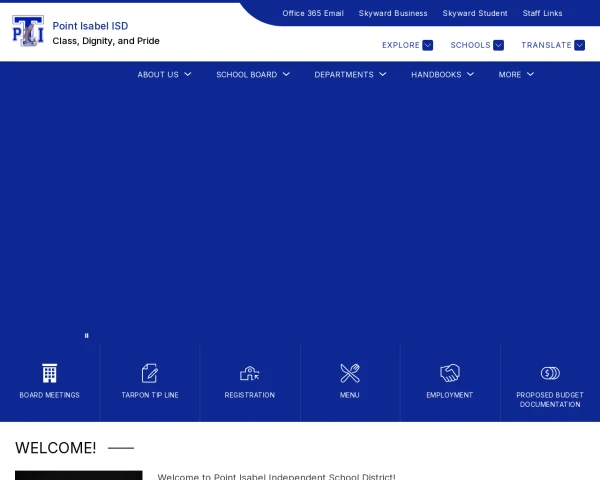Open the Board Meetings building icon
Image resolution: width=600 pixels, height=480 pixels.
click(49, 373)
